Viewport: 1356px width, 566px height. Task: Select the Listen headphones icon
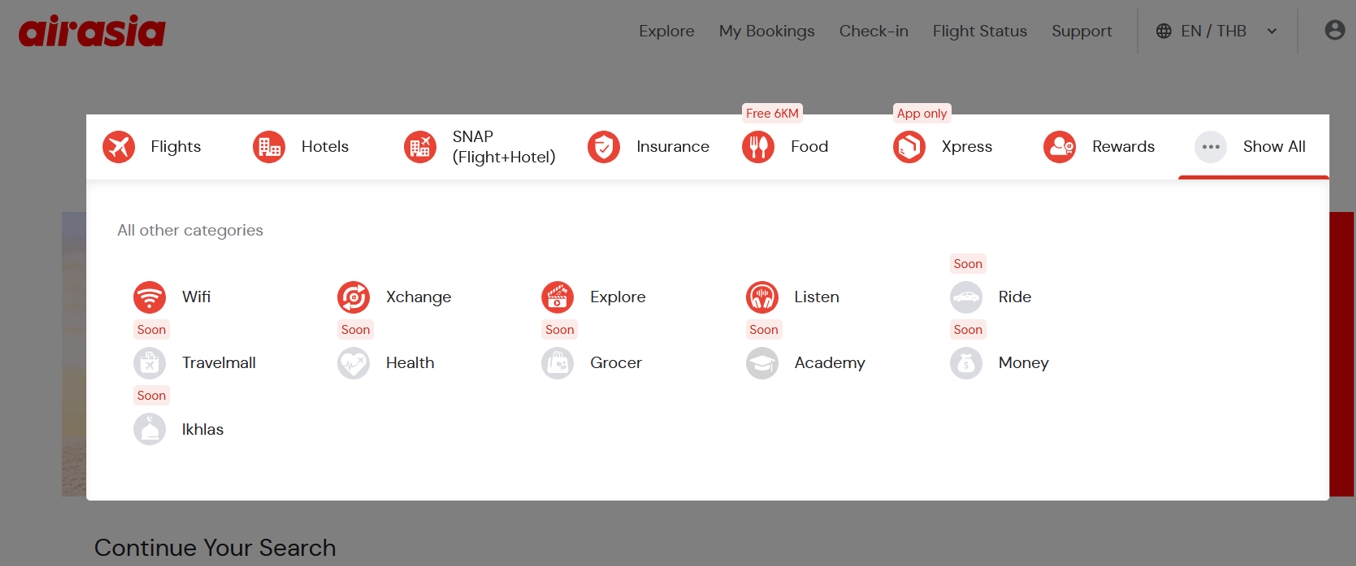(762, 297)
